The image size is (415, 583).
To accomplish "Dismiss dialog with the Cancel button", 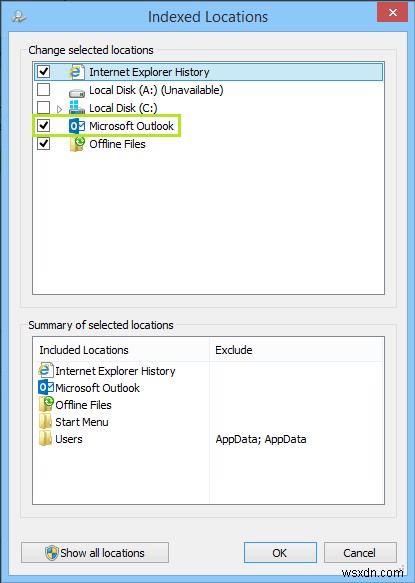I will pyautogui.click(x=360, y=553).
